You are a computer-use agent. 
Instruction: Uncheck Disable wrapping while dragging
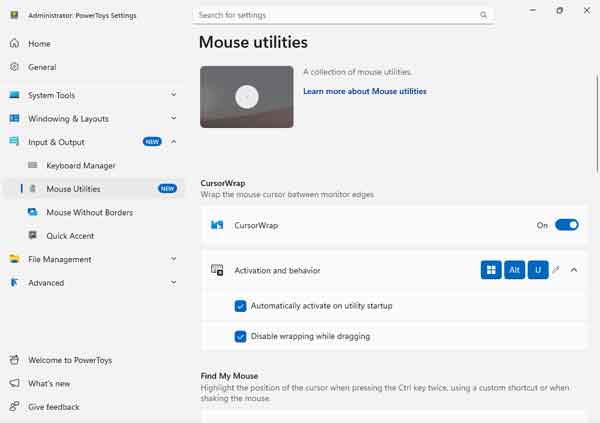[x=240, y=336]
